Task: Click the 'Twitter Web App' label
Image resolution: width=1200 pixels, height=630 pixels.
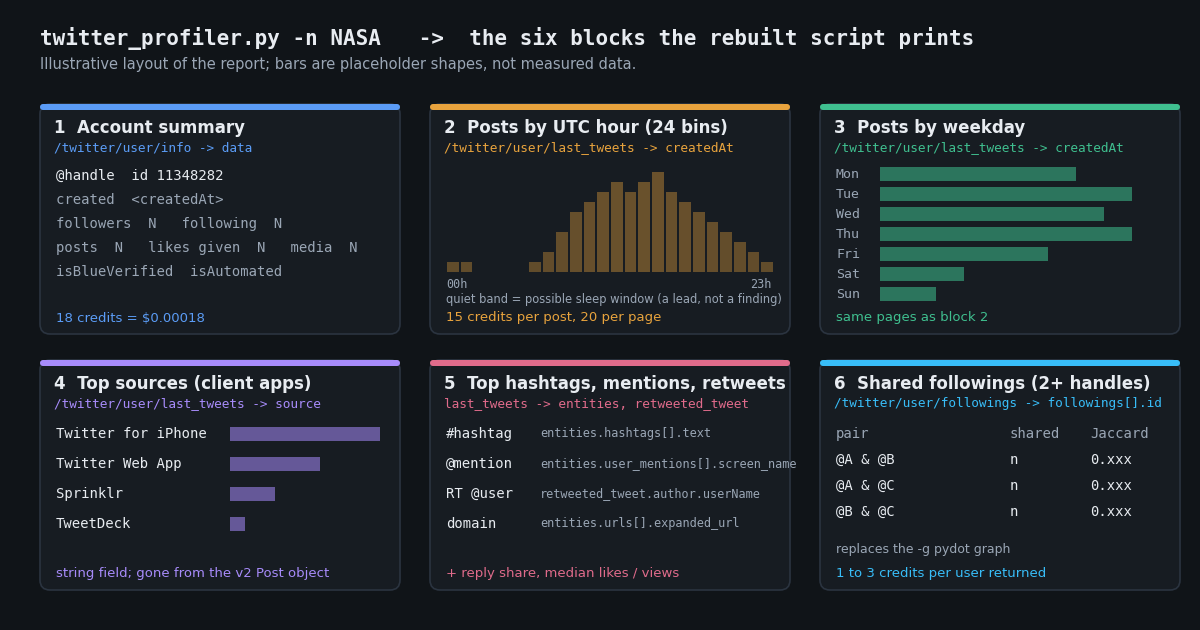Action: pyautogui.click(x=119, y=464)
